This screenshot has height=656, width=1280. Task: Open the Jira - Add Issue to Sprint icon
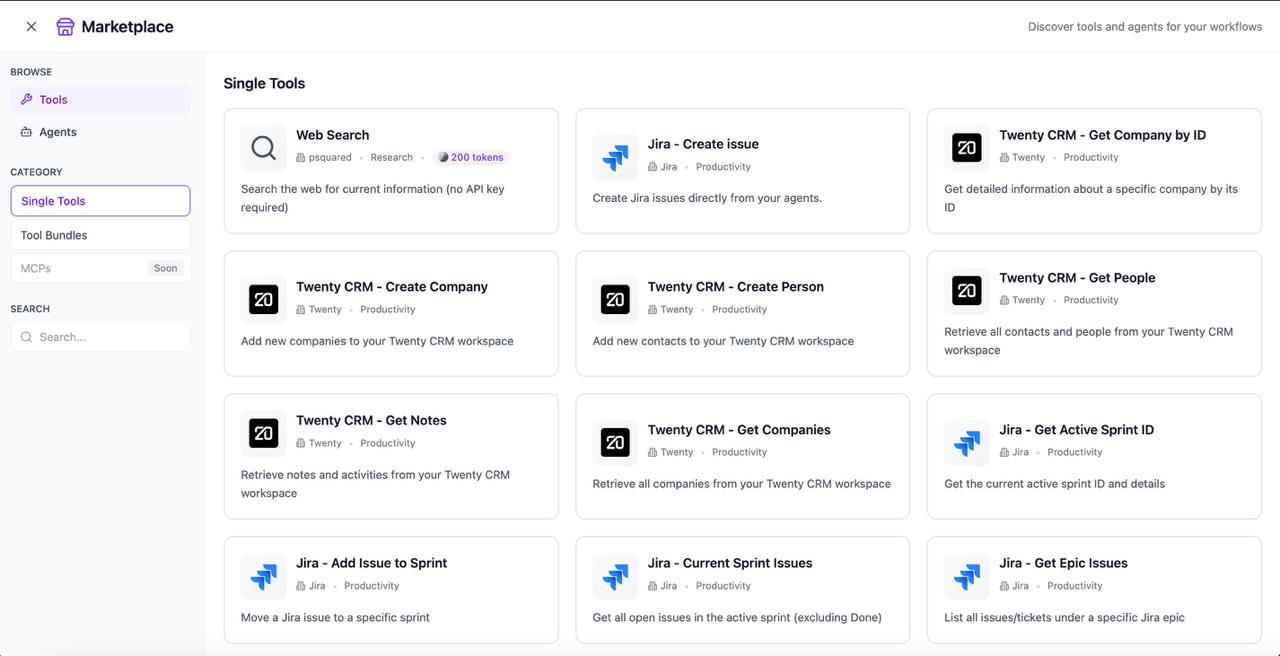click(263, 576)
